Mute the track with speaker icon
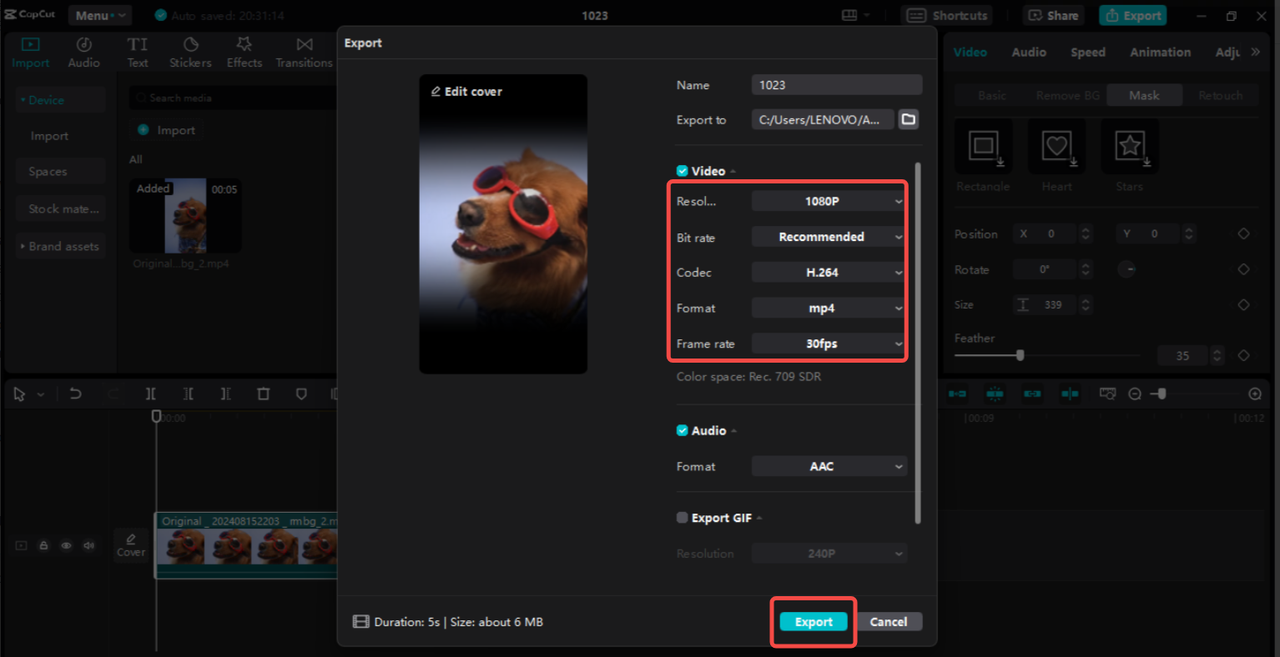The width and height of the screenshot is (1280, 657). click(x=89, y=546)
